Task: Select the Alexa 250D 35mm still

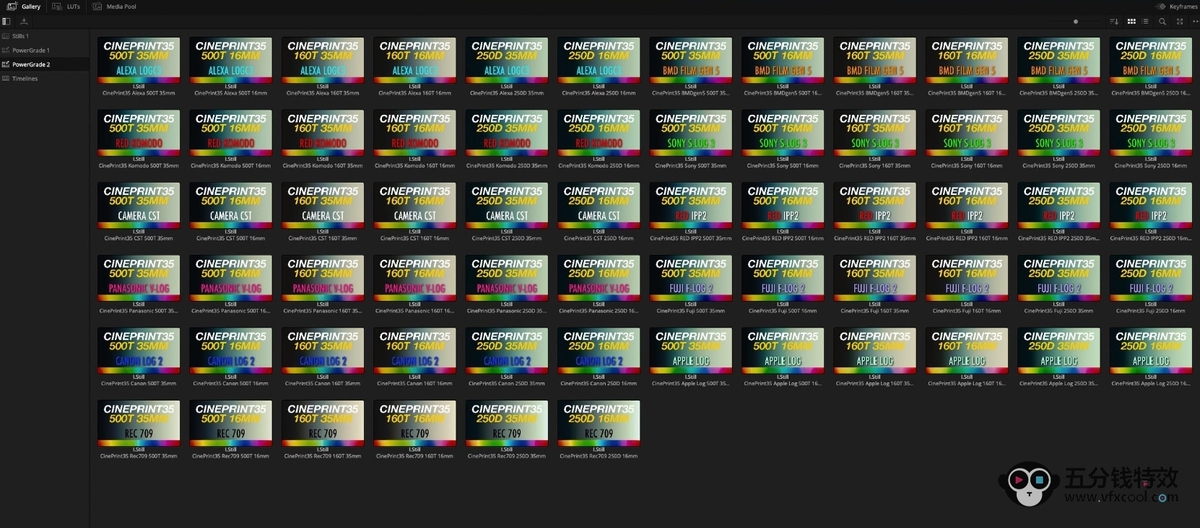Action: point(506,61)
